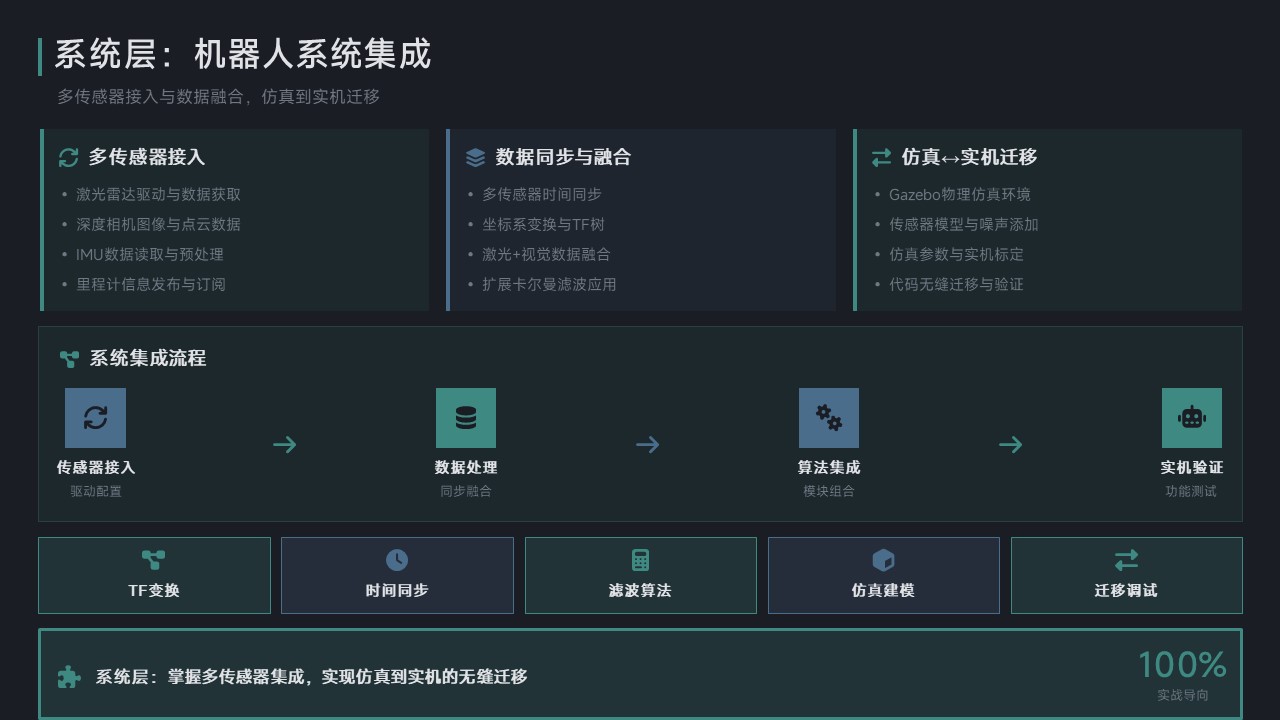Click the arrow between 算法集成 and 实机验证

[x=1010, y=444]
